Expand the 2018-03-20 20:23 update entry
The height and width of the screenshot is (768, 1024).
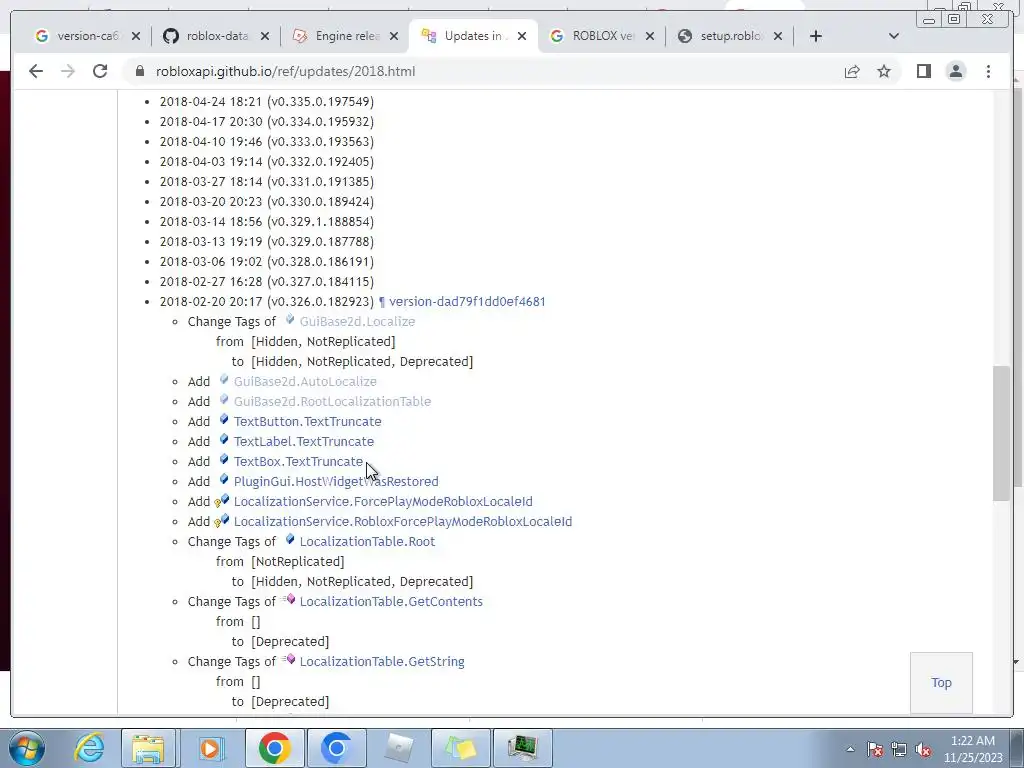(x=266, y=202)
